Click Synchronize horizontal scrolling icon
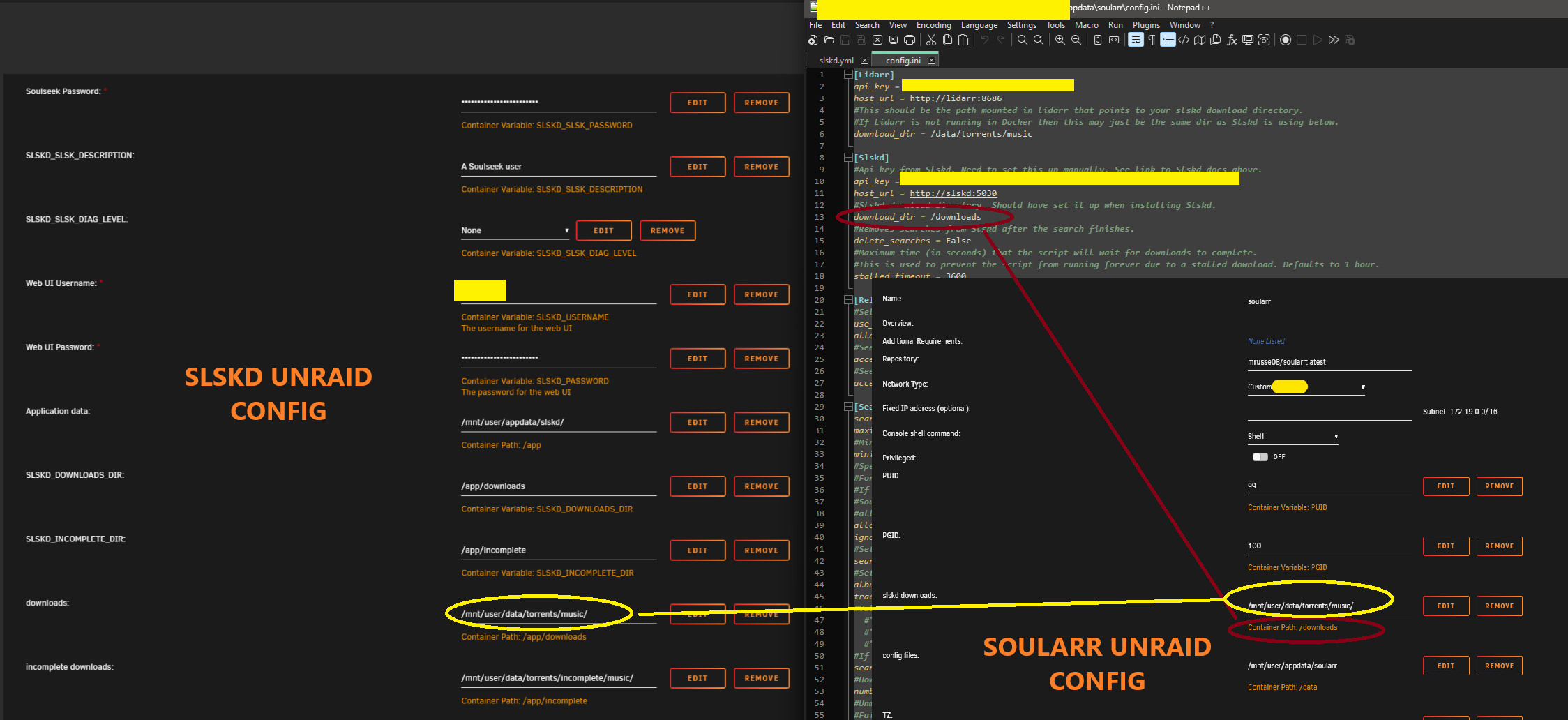This screenshot has width=1568, height=720. (x=1114, y=40)
